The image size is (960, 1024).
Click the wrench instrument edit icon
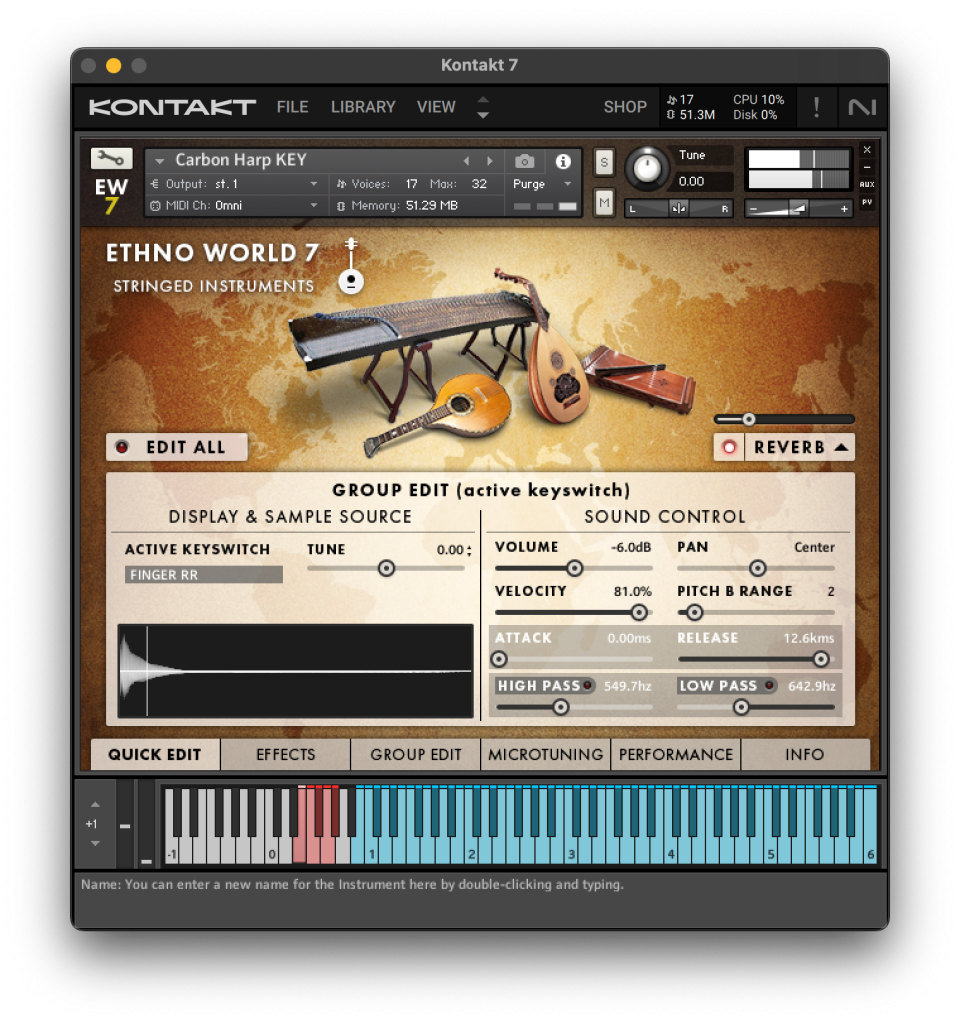111,159
